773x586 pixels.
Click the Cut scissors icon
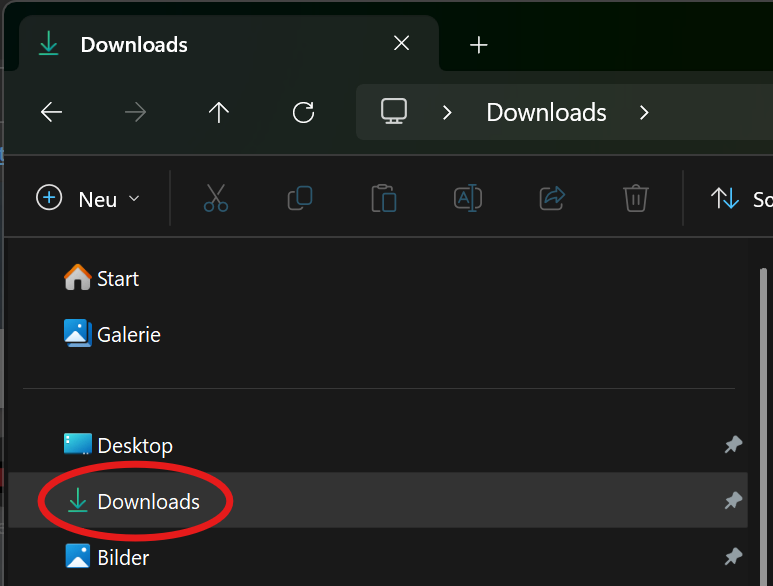coord(215,198)
